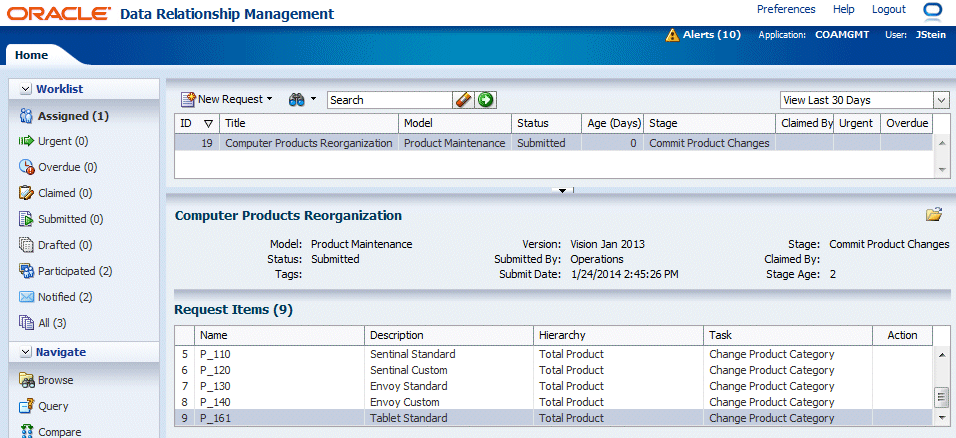
Task: Select Overdue (0) worklist filter
Action: (67, 168)
